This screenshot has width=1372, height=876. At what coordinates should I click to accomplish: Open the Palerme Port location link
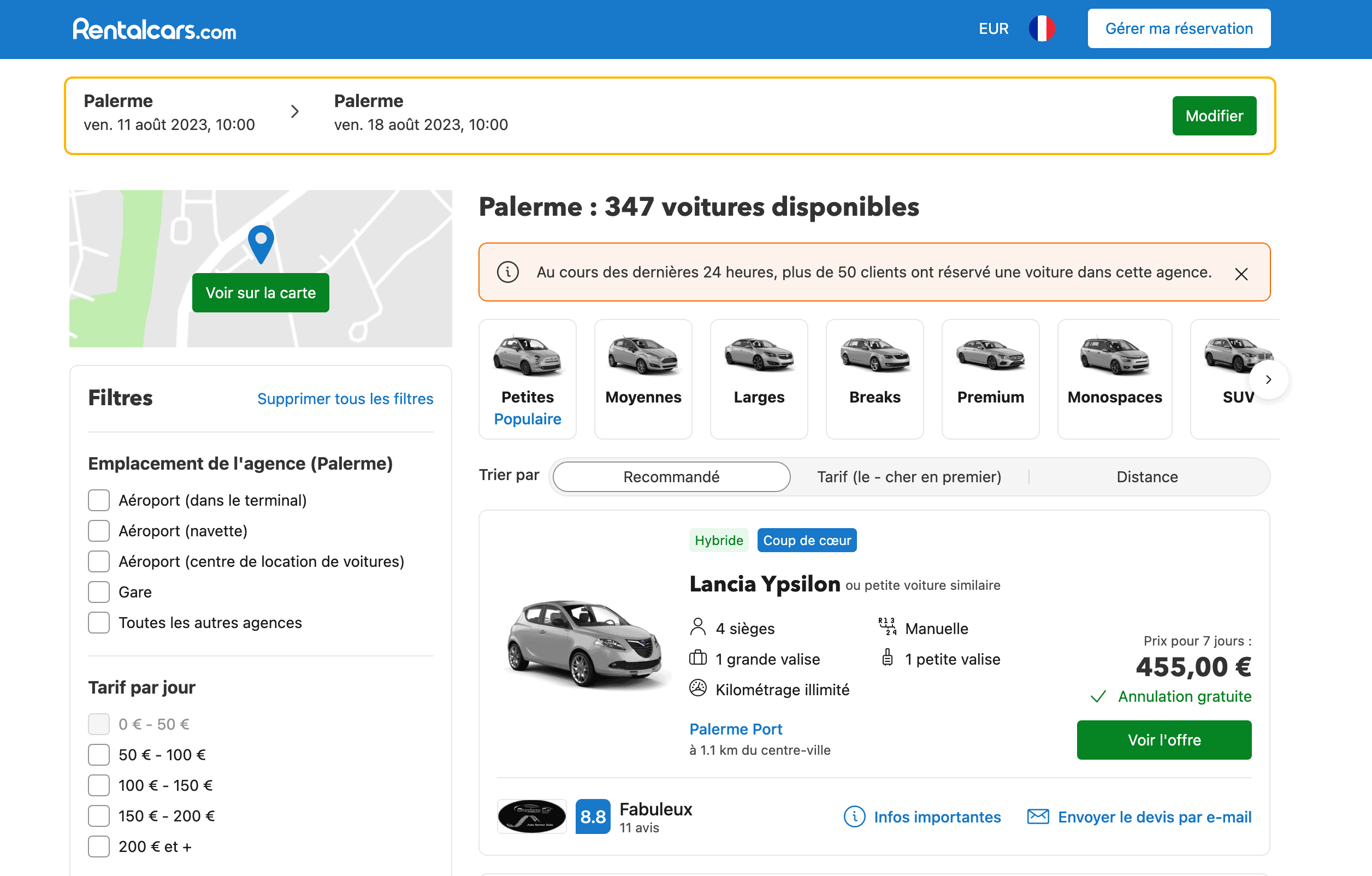pos(736,729)
